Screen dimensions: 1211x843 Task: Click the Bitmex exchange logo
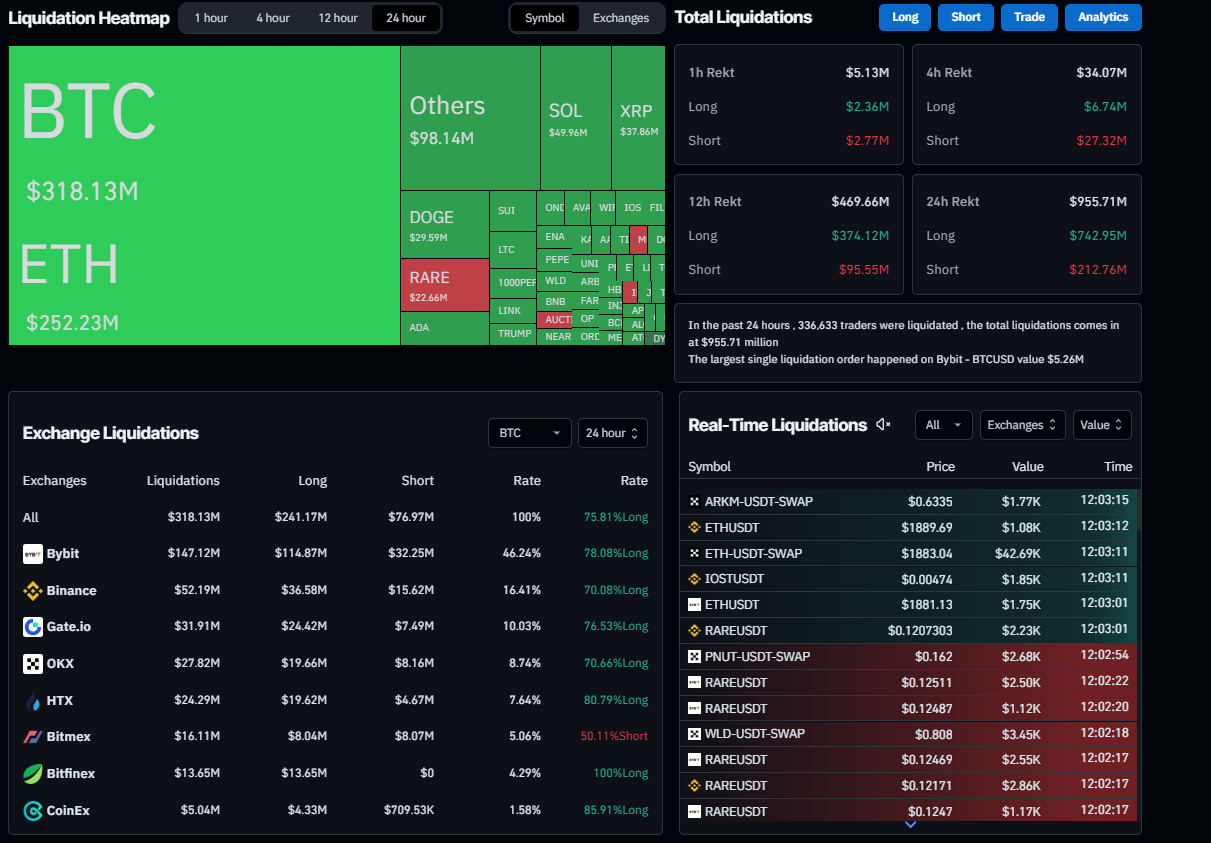tap(33, 737)
